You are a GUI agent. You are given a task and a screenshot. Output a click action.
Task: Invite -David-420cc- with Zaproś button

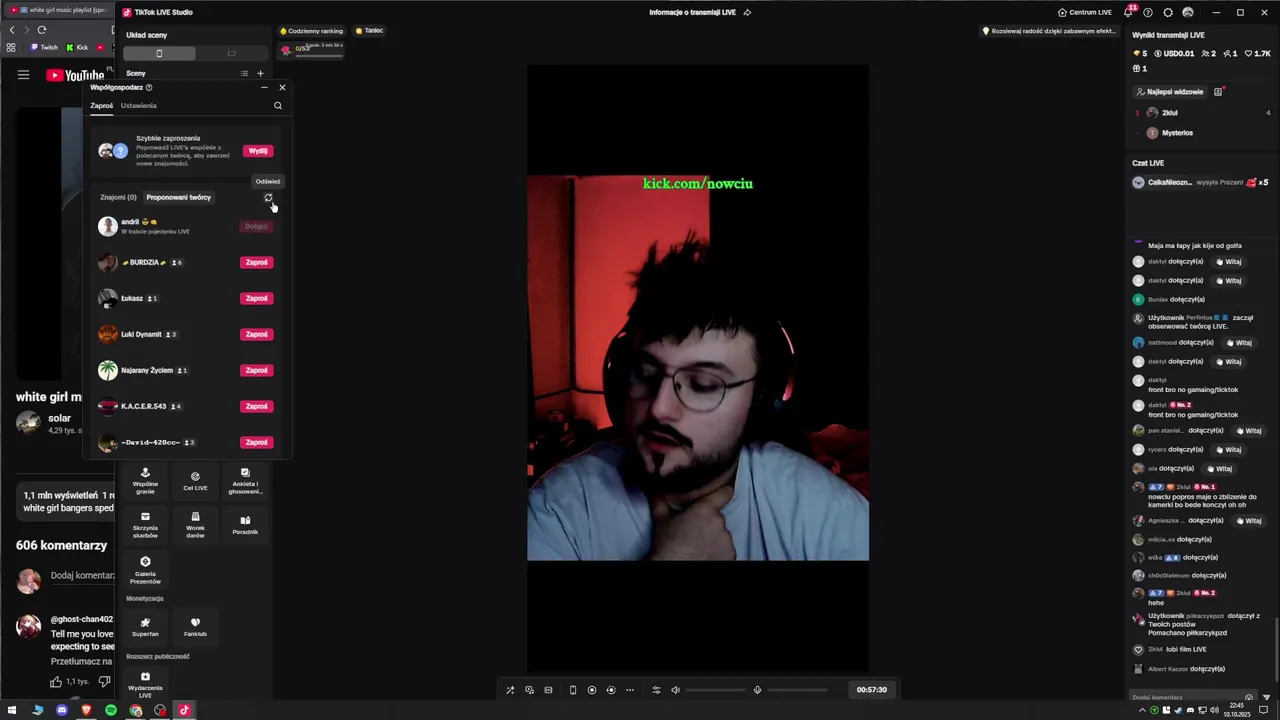257,442
